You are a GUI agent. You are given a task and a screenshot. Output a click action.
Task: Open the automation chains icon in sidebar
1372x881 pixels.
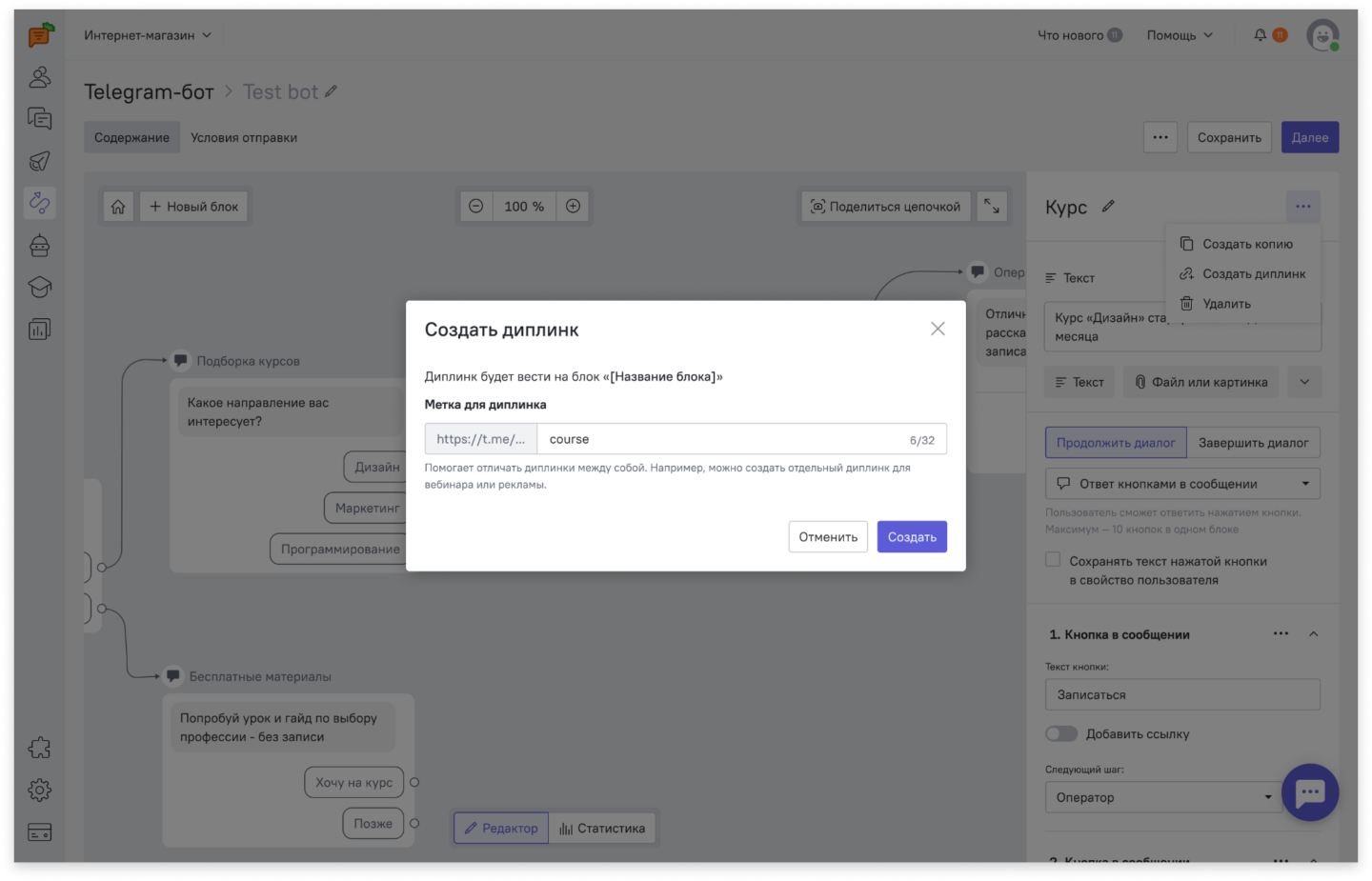click(40, 203)
